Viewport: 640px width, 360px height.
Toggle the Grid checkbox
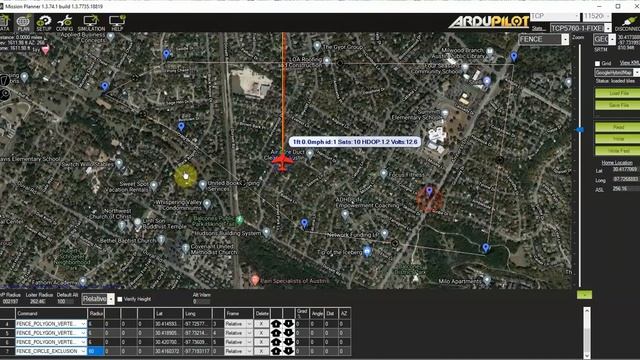pyautogui.click(x=597, y=63)
